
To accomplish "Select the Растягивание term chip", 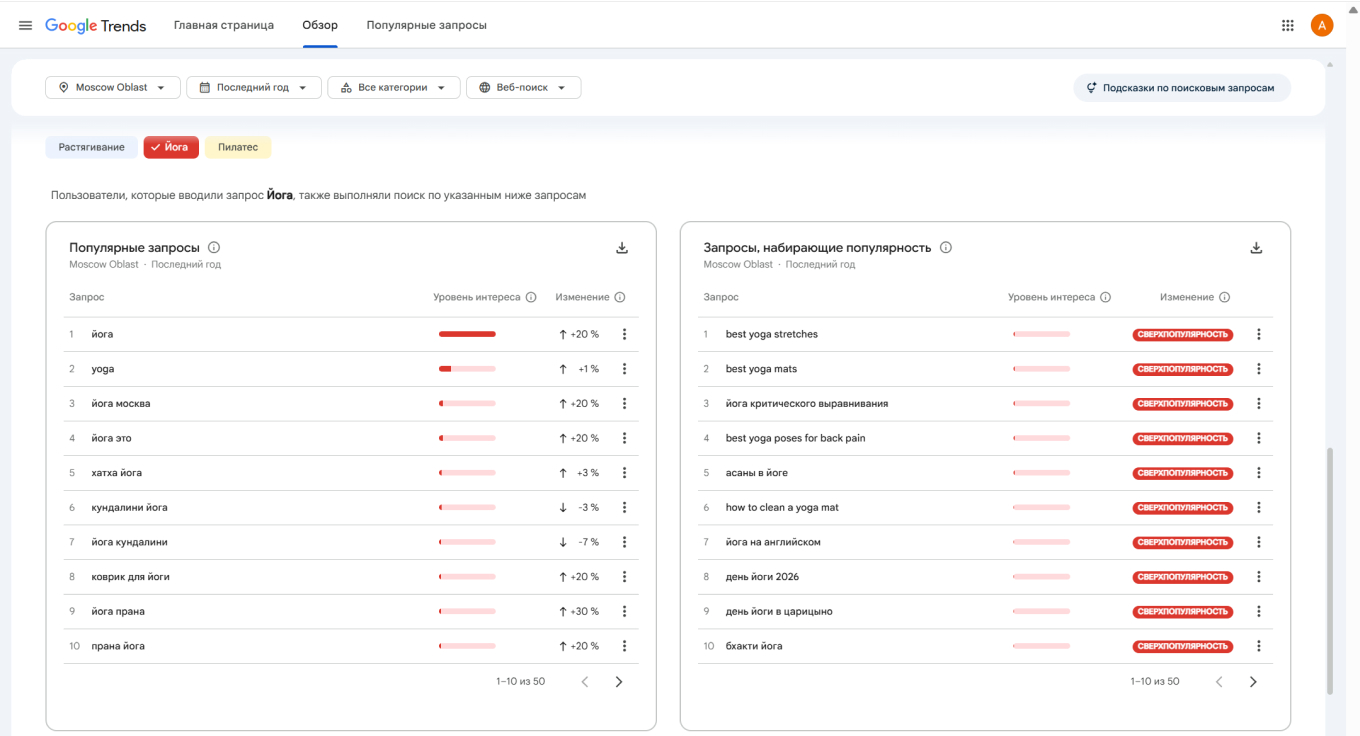I will pyautogui.click(x=91, y=147).
